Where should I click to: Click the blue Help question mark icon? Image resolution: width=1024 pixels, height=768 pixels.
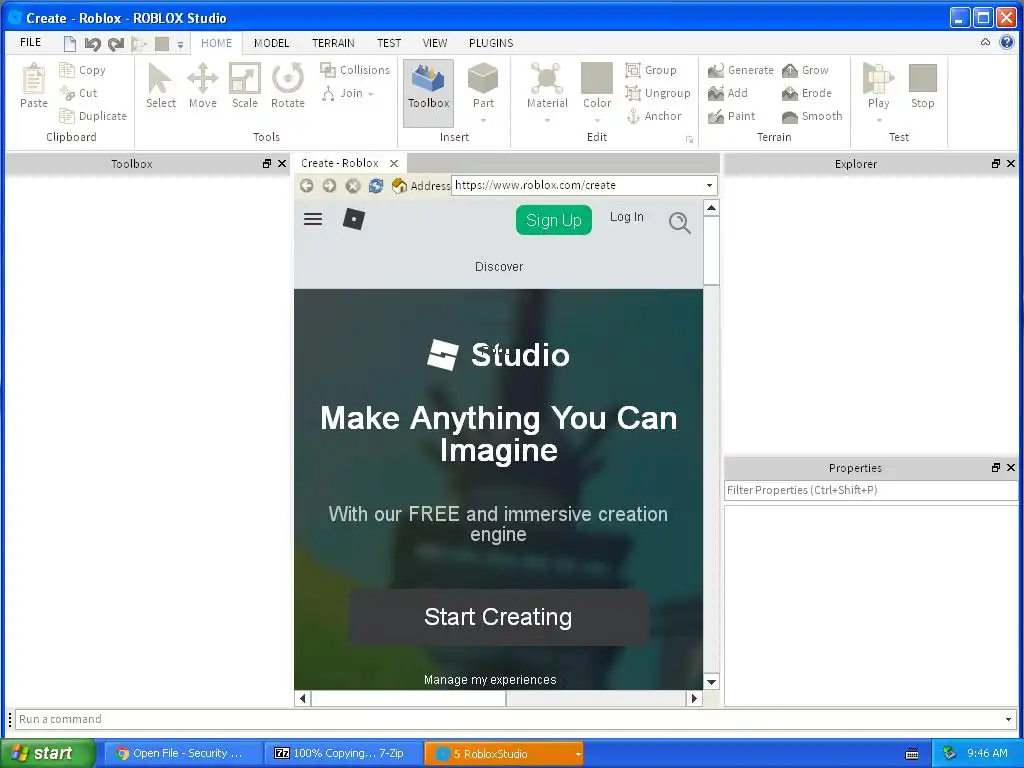click(1007, 42)
